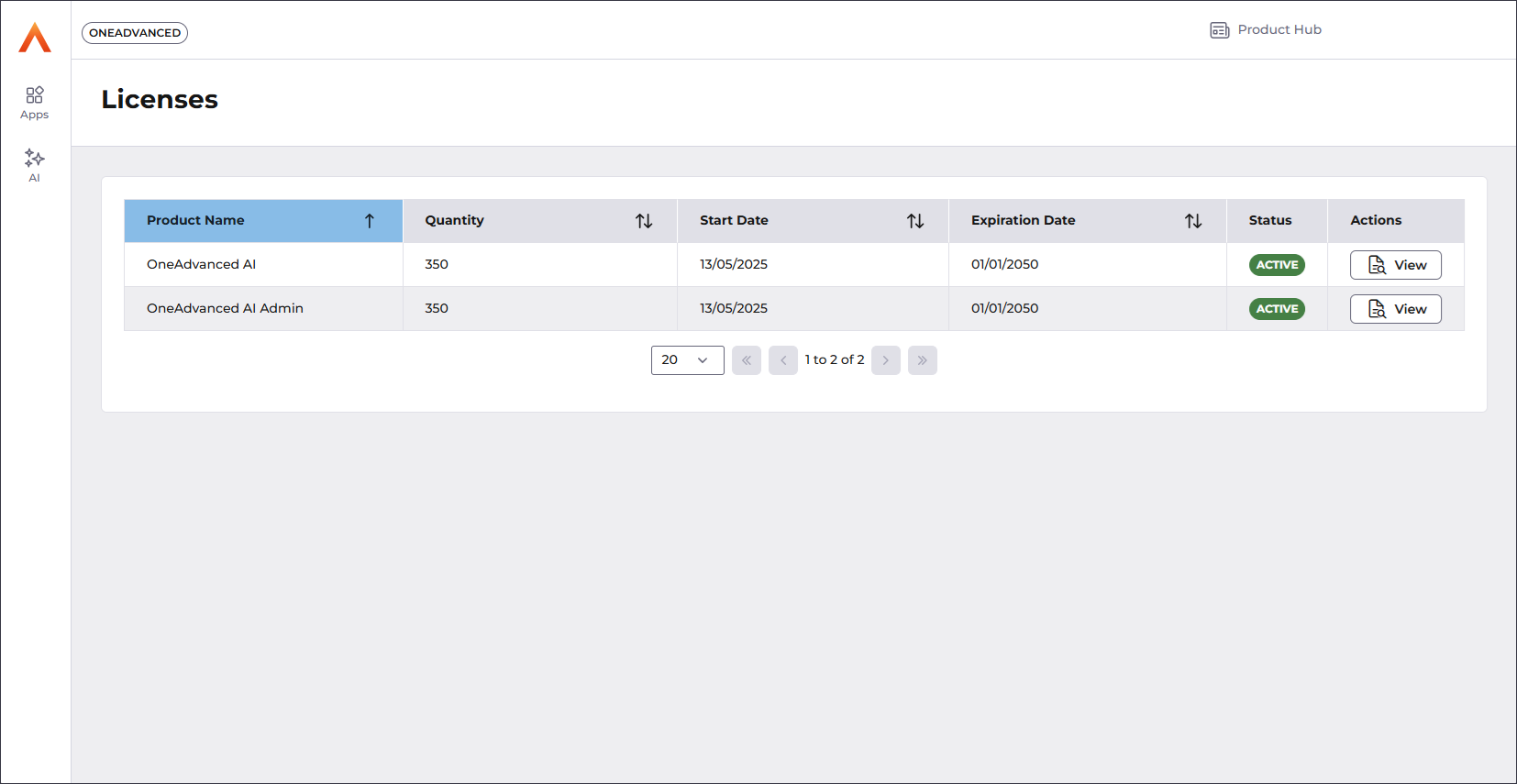The image size is (1517, 784).
Task: Go to the last page
Action: pyautogui.click(x=923, y=360)
